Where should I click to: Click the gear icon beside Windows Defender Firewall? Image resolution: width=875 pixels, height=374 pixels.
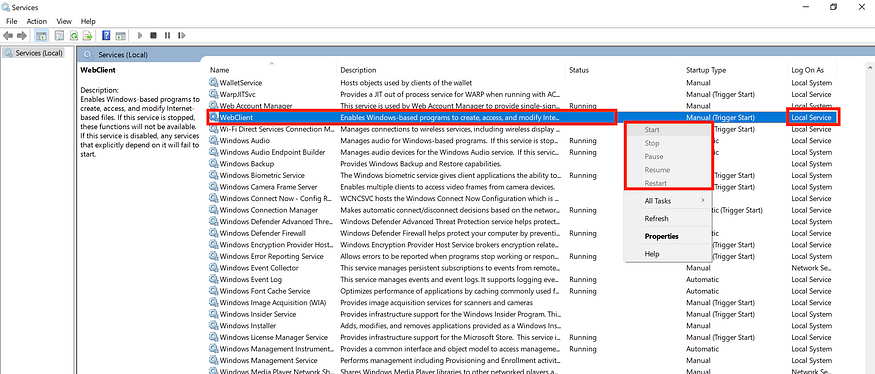tap(214, 233)
